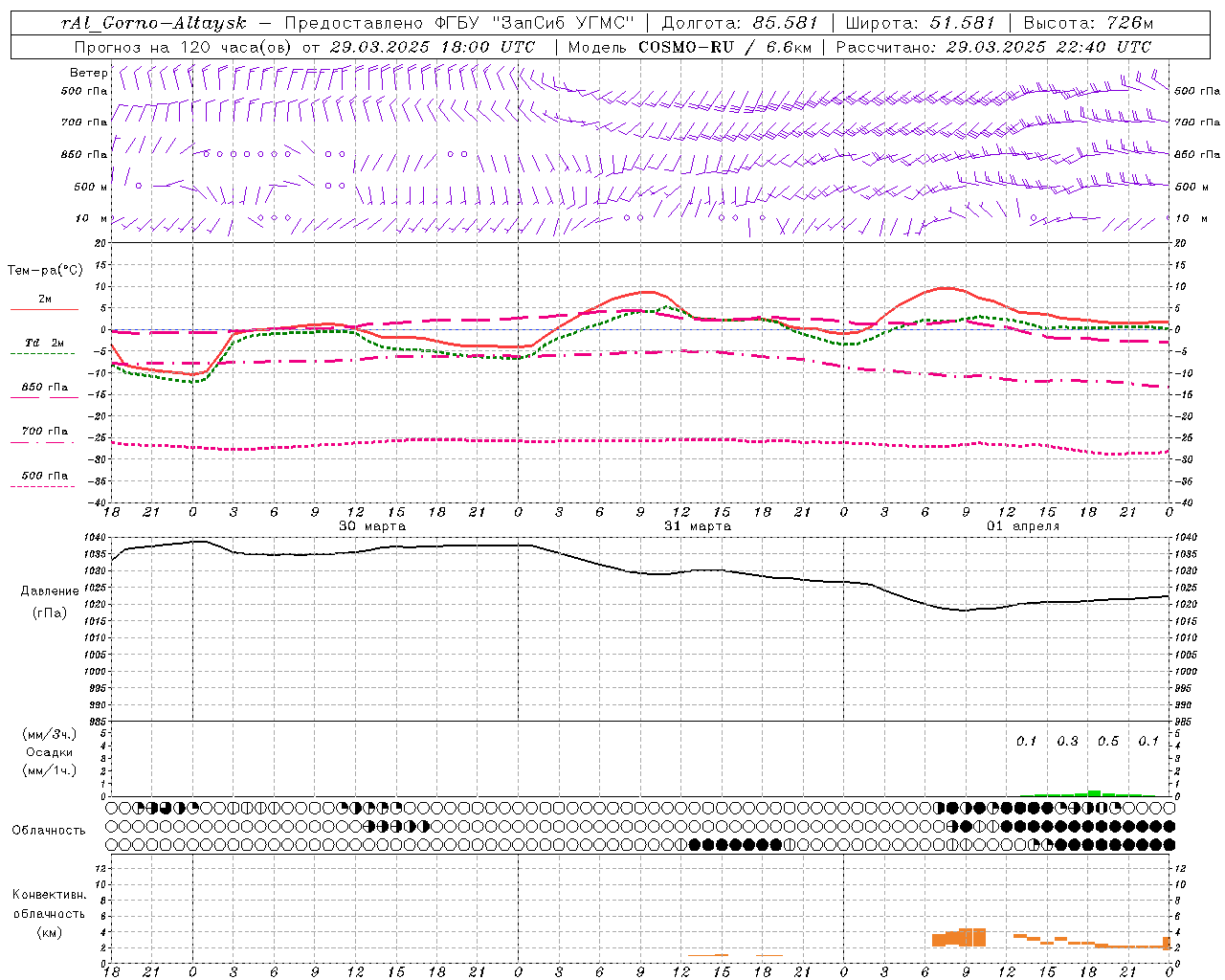Click the (мм/1ч.) precipitation unit label
Image resolution: width=1225 pixels, height=980 pixels.
50,770
